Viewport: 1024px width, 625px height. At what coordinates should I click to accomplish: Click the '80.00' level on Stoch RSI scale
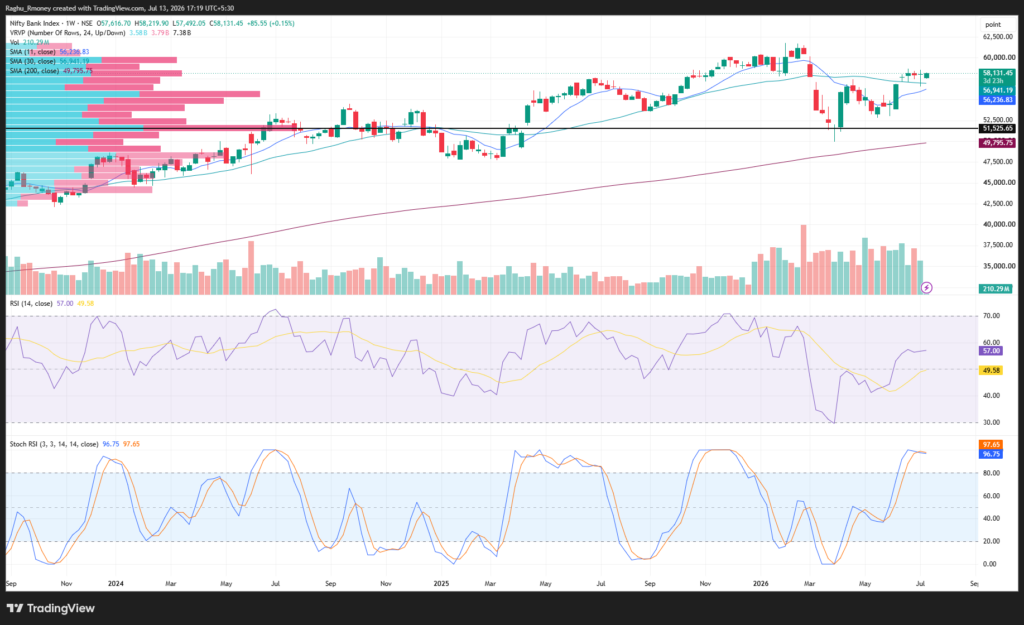coord(991,473)
